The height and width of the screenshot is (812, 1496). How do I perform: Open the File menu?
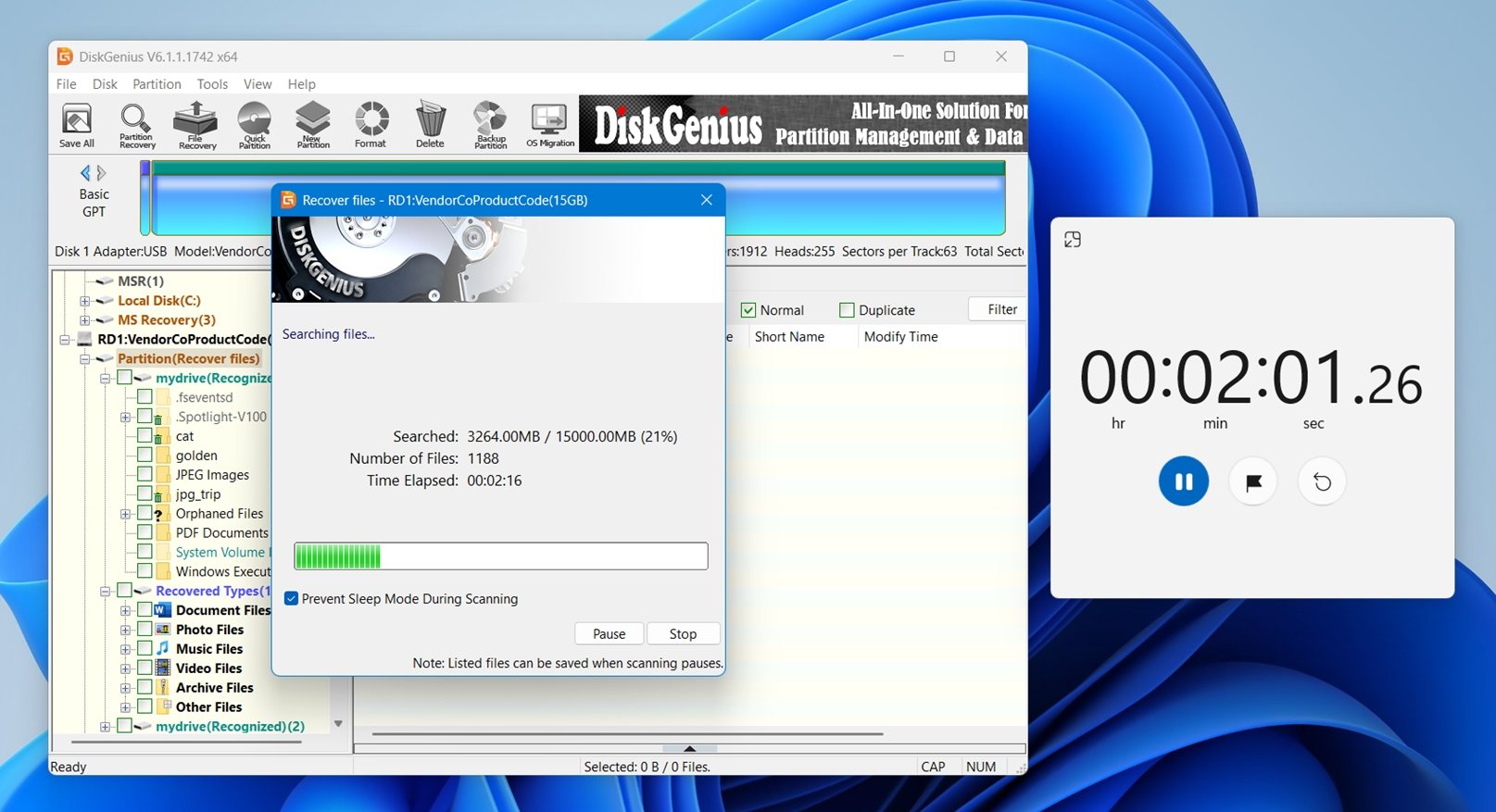[x=67, y=84]
